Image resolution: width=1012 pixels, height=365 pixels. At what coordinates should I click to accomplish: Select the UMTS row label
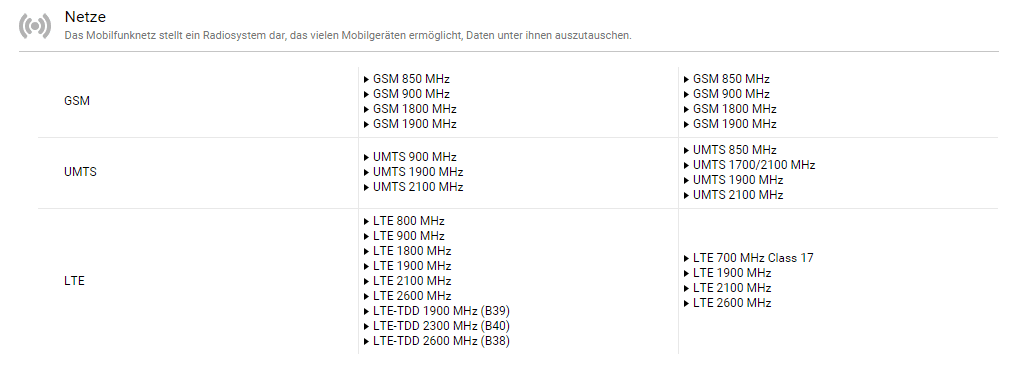coord(80,172)
